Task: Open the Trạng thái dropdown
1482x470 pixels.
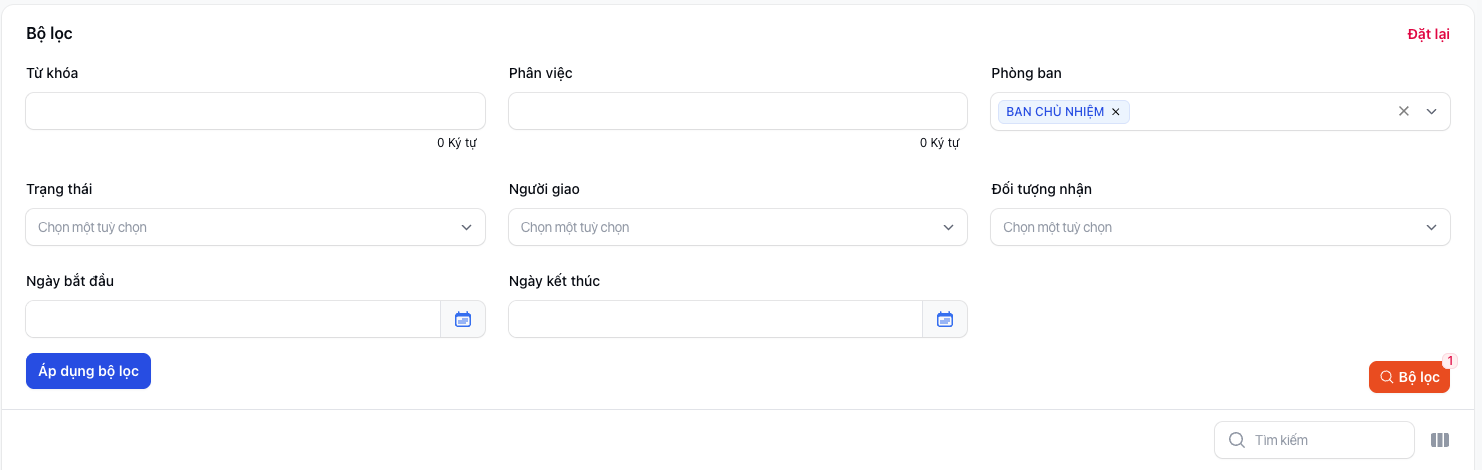Action: (255, 227)
